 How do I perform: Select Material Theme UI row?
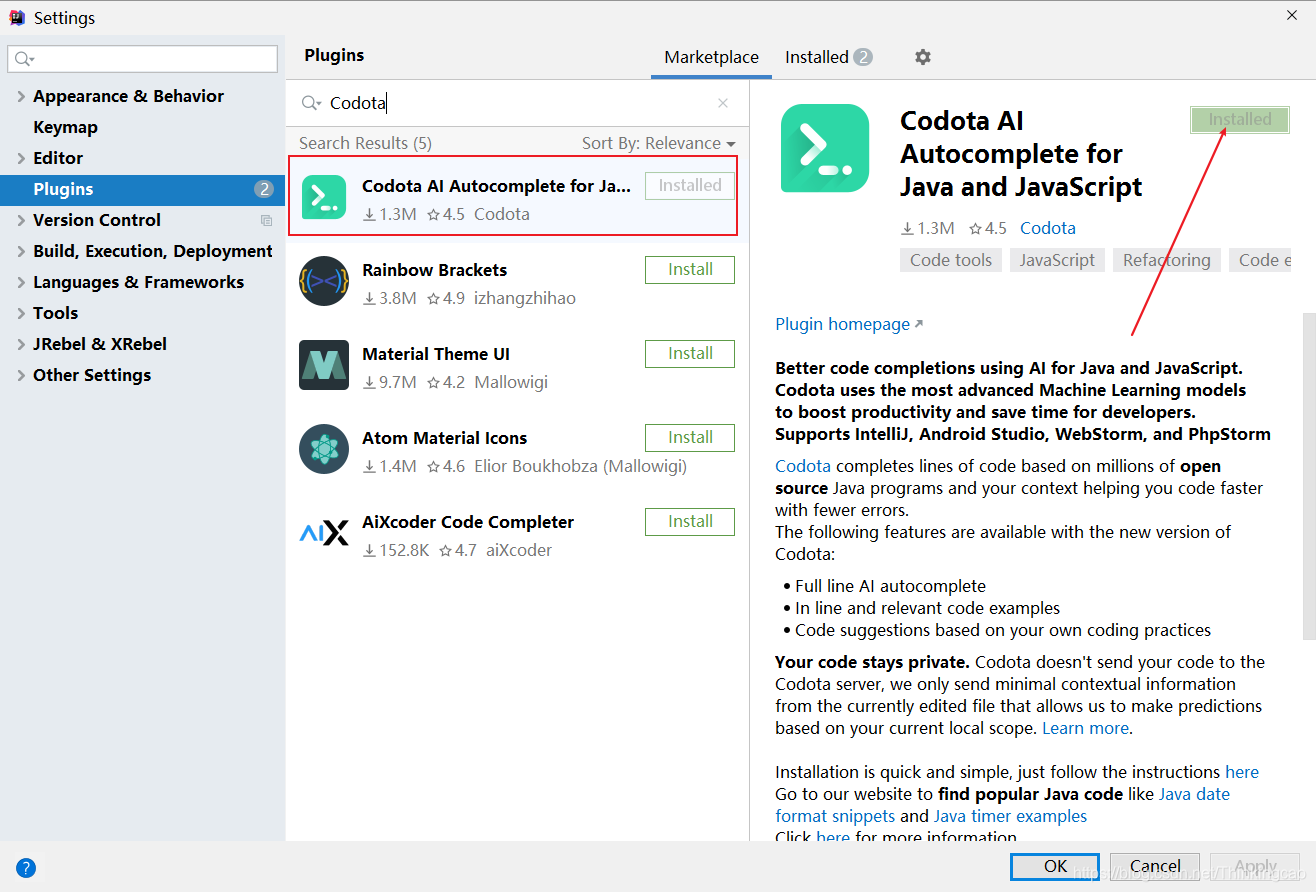click(x=517, y=366)
